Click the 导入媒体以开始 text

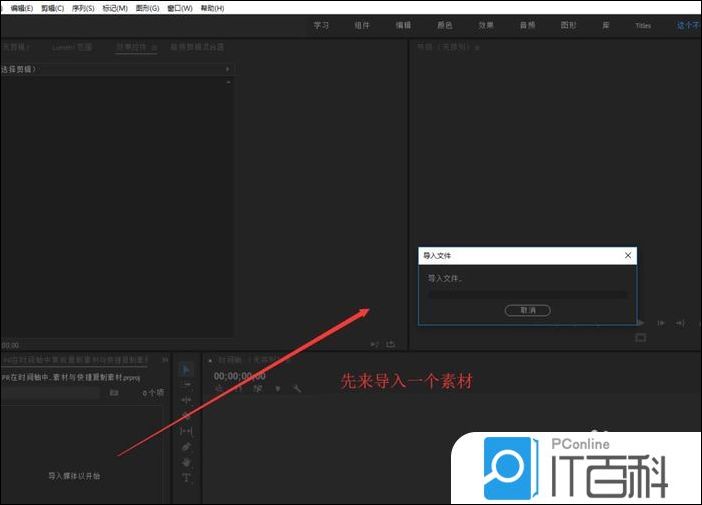(x=74, y=475)
